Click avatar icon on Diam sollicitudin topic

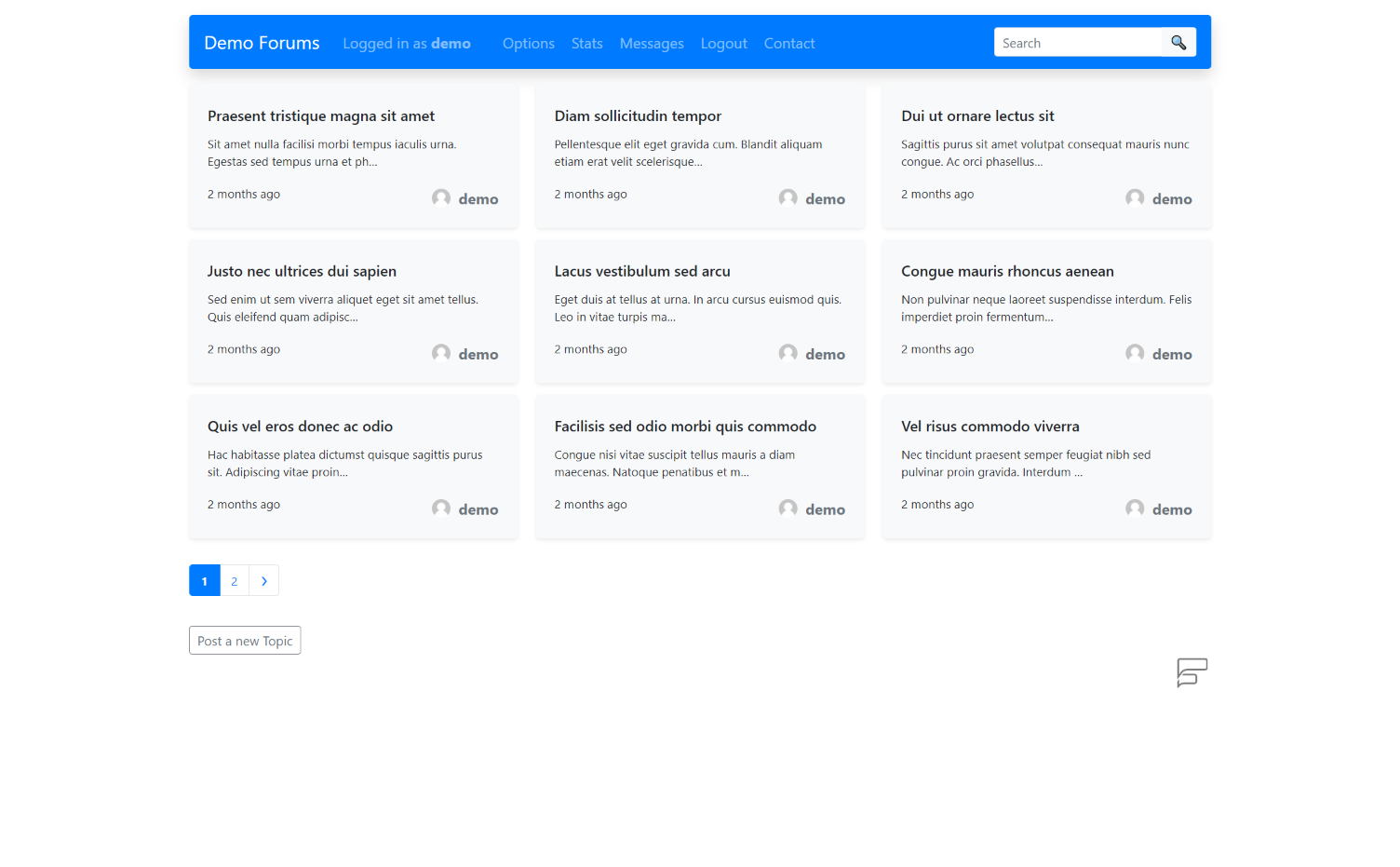[788, 198]
